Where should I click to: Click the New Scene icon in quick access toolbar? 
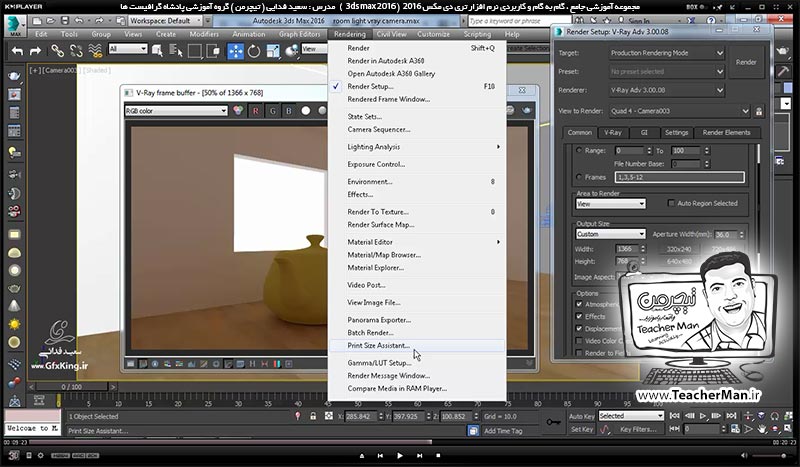[37, 21]
